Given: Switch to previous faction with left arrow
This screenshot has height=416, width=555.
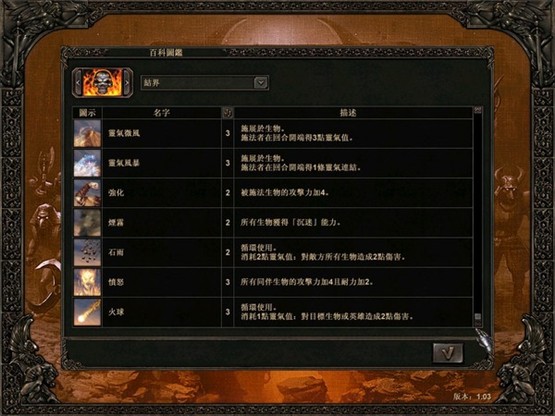Looking at the screenshot, I should (x=78, y=83).
